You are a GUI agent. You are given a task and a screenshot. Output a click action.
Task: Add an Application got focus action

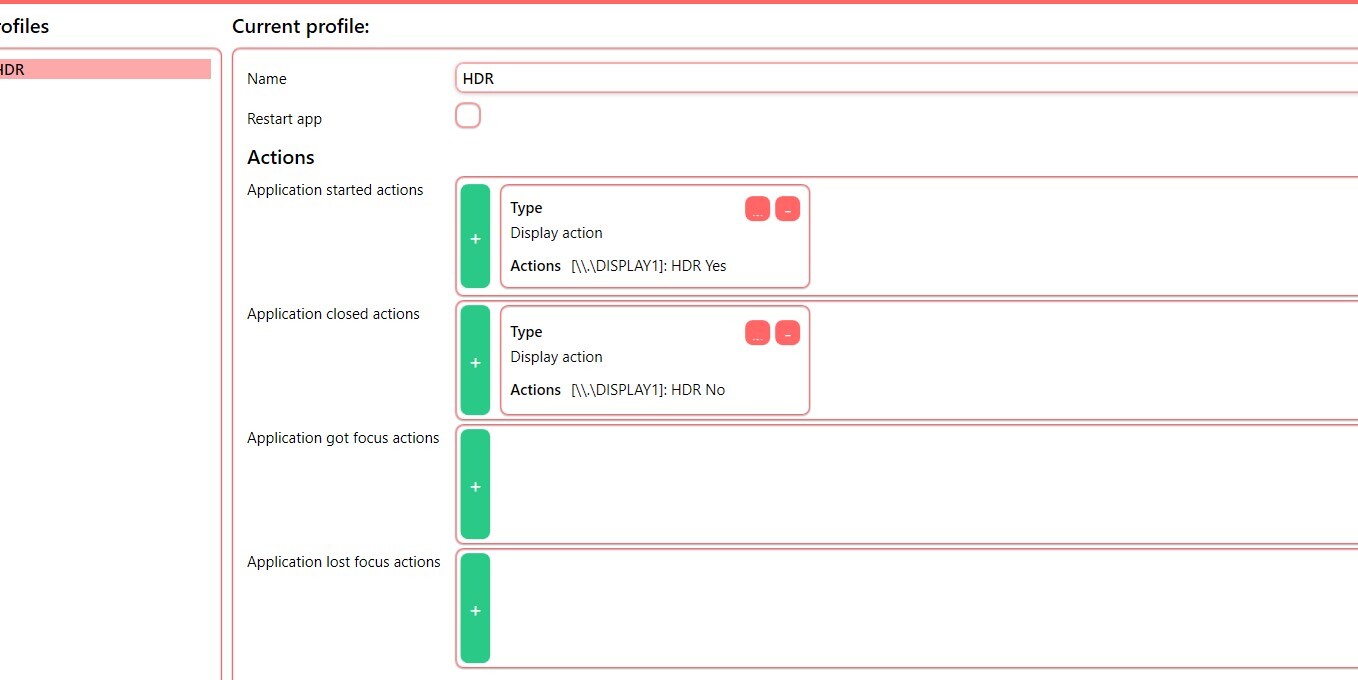point(475,485)
